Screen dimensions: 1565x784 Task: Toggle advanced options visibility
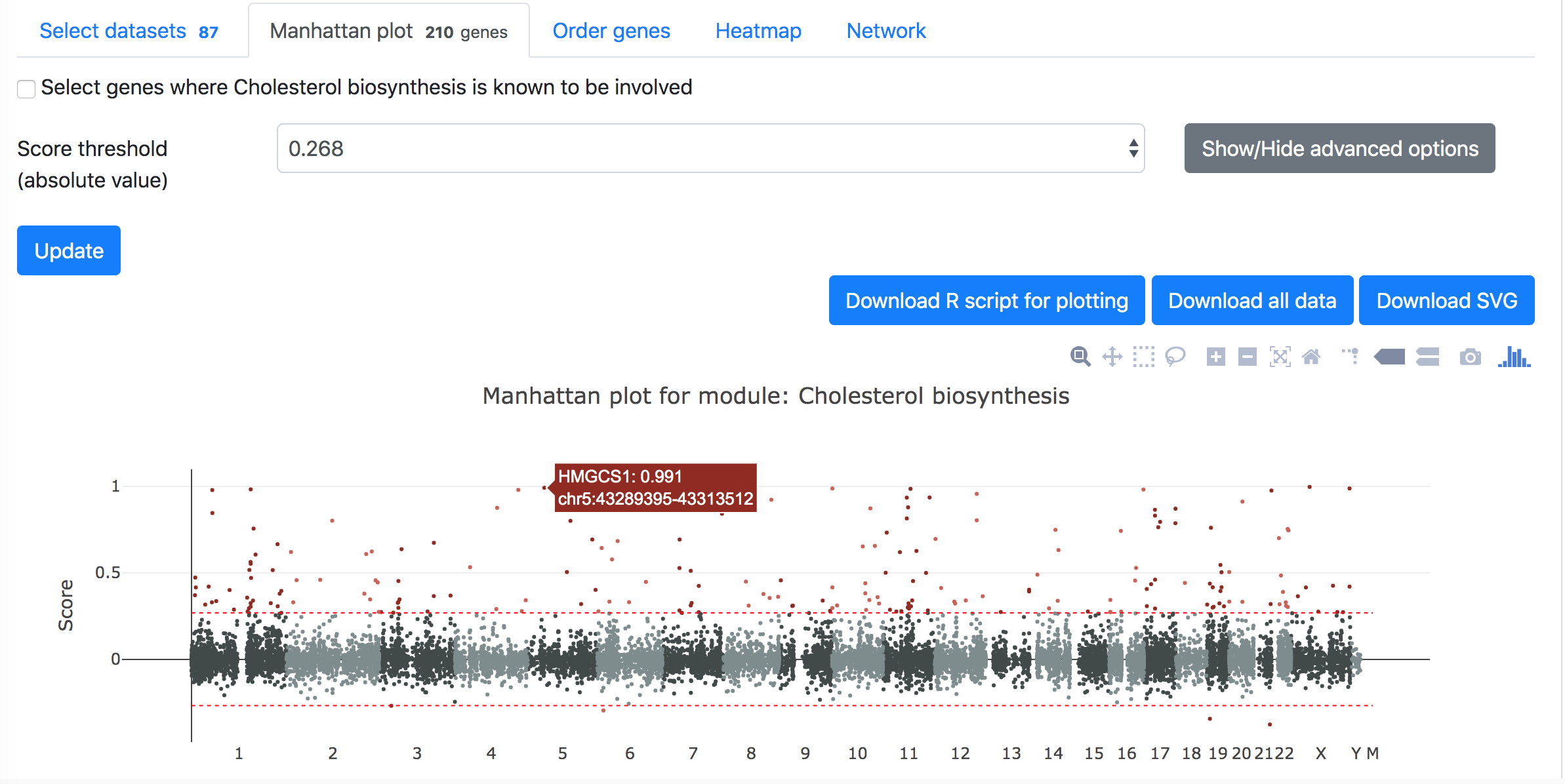coord(1340,149)
